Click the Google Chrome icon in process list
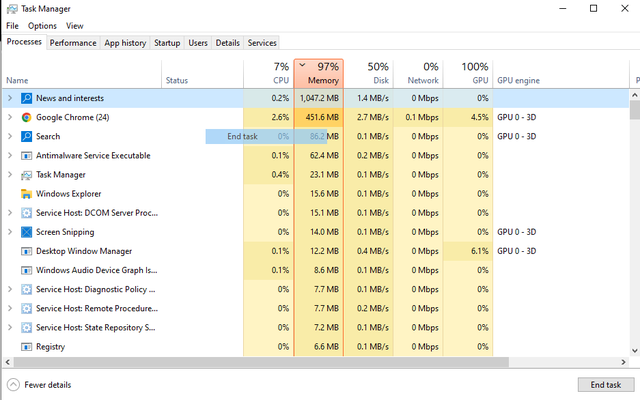Screen dimensions: 640x400 point(27,117)
